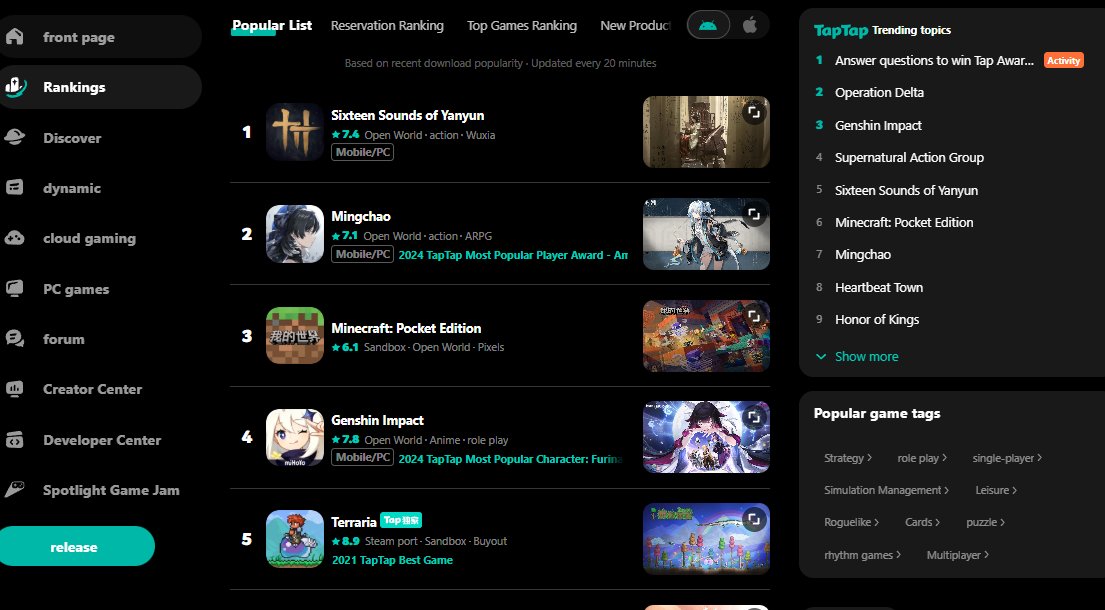Click 2024 TapTap Most Popular Player Award link
This screenshot has width=1105, height=610.
(x=513, y=255)
